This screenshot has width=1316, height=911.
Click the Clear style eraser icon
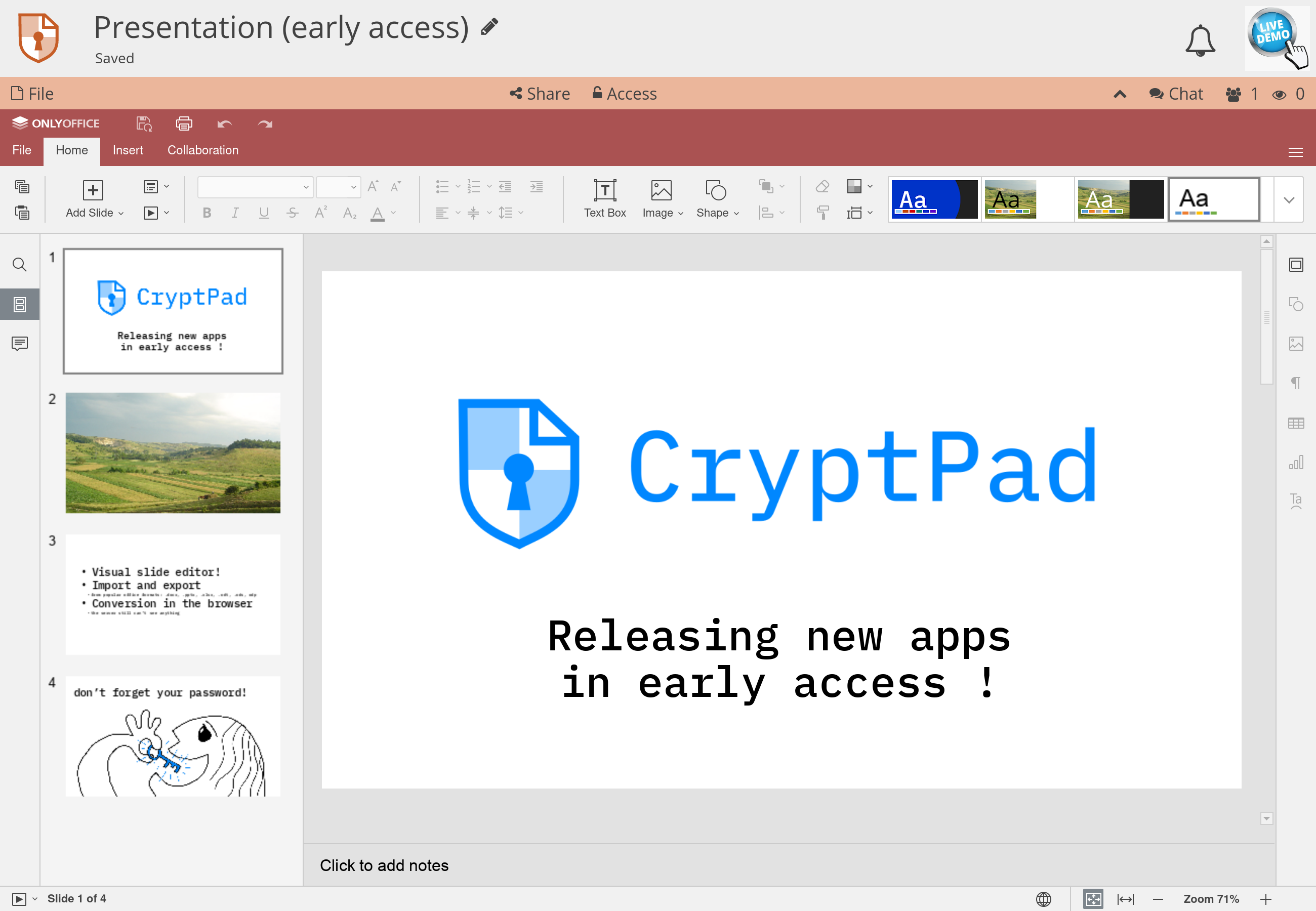pyautogui.click(x=822, y=186)
